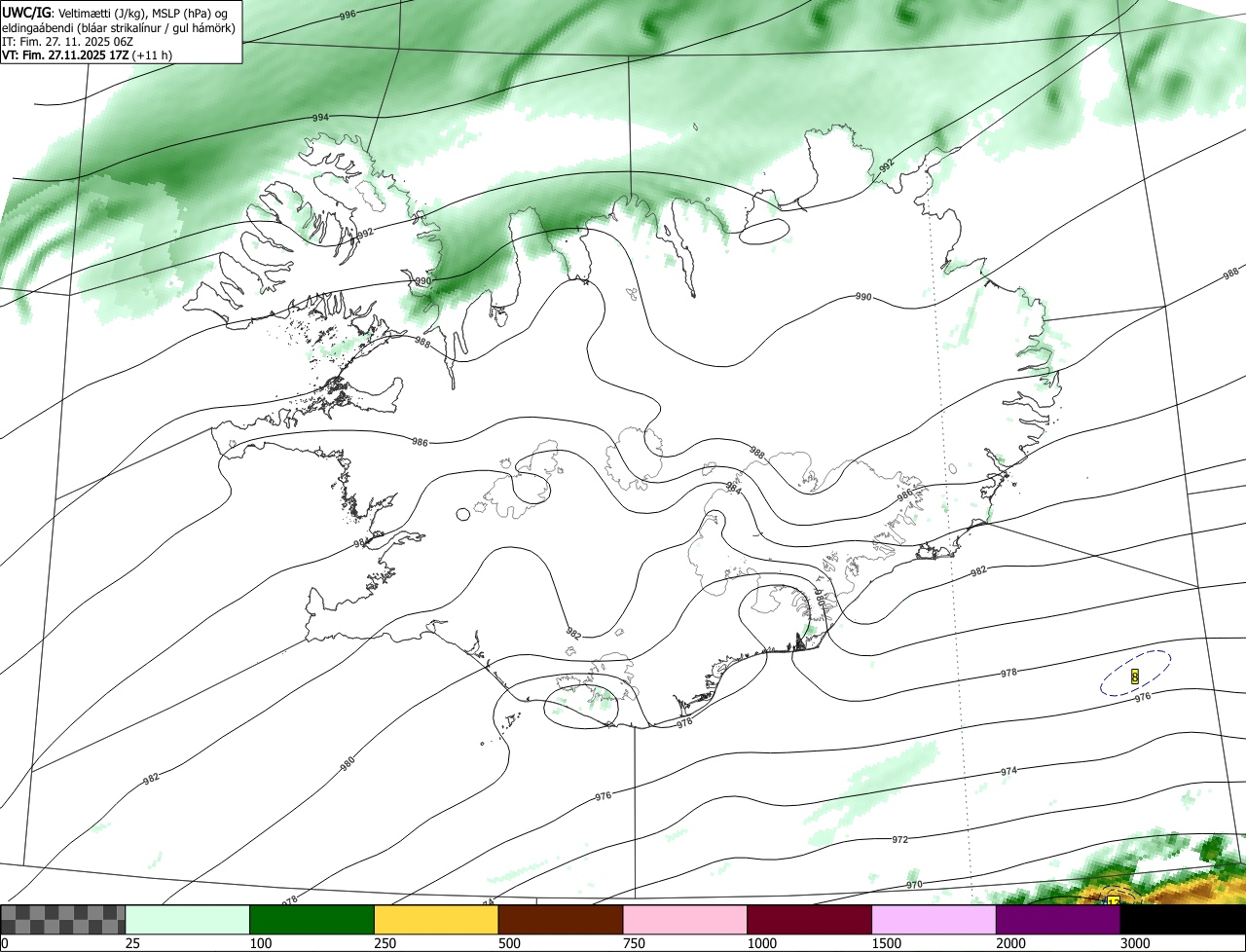
Task: Select the brown 500–750 legend swatch
Action: click(x=561, y=920)
